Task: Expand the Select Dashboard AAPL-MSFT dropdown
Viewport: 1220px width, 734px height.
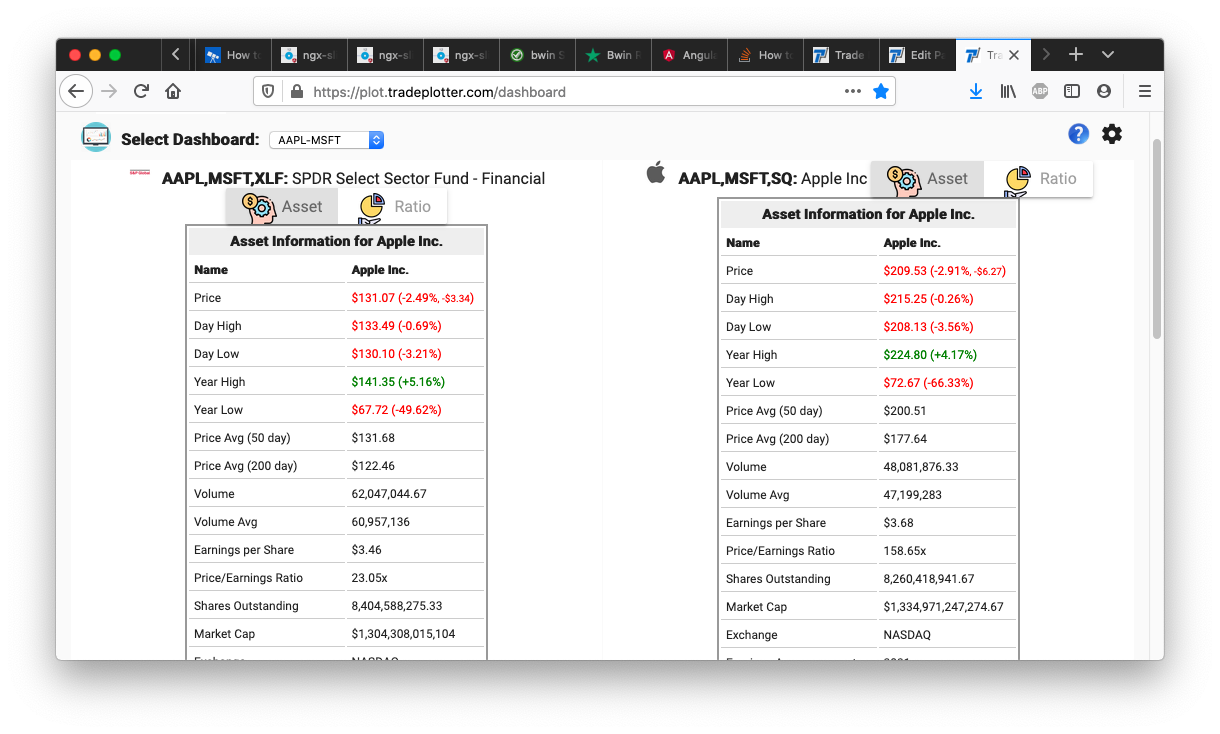Action: [x=326, y=140]
